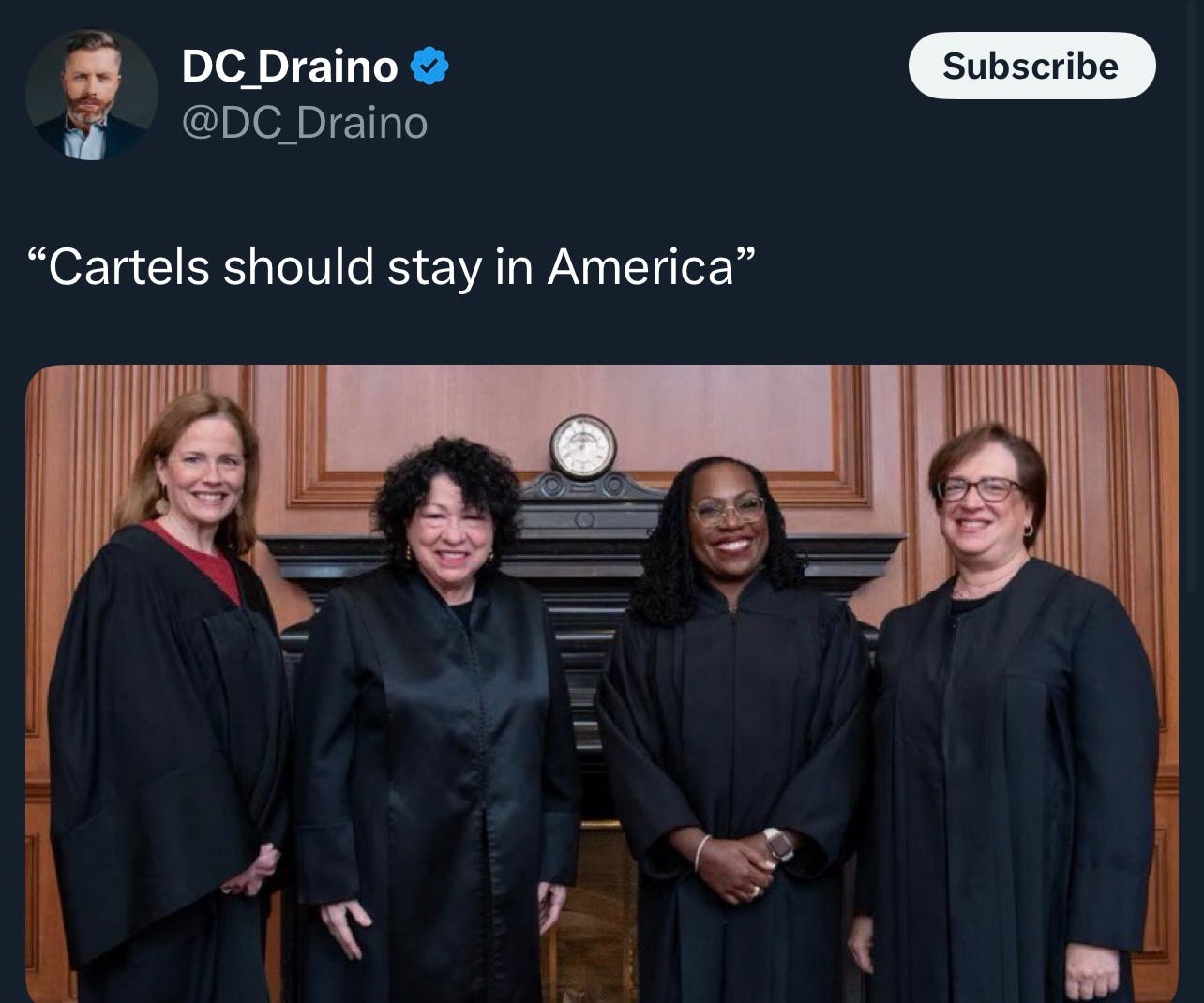Click the word "Cartels" in the tweet

tap(128, 266)
